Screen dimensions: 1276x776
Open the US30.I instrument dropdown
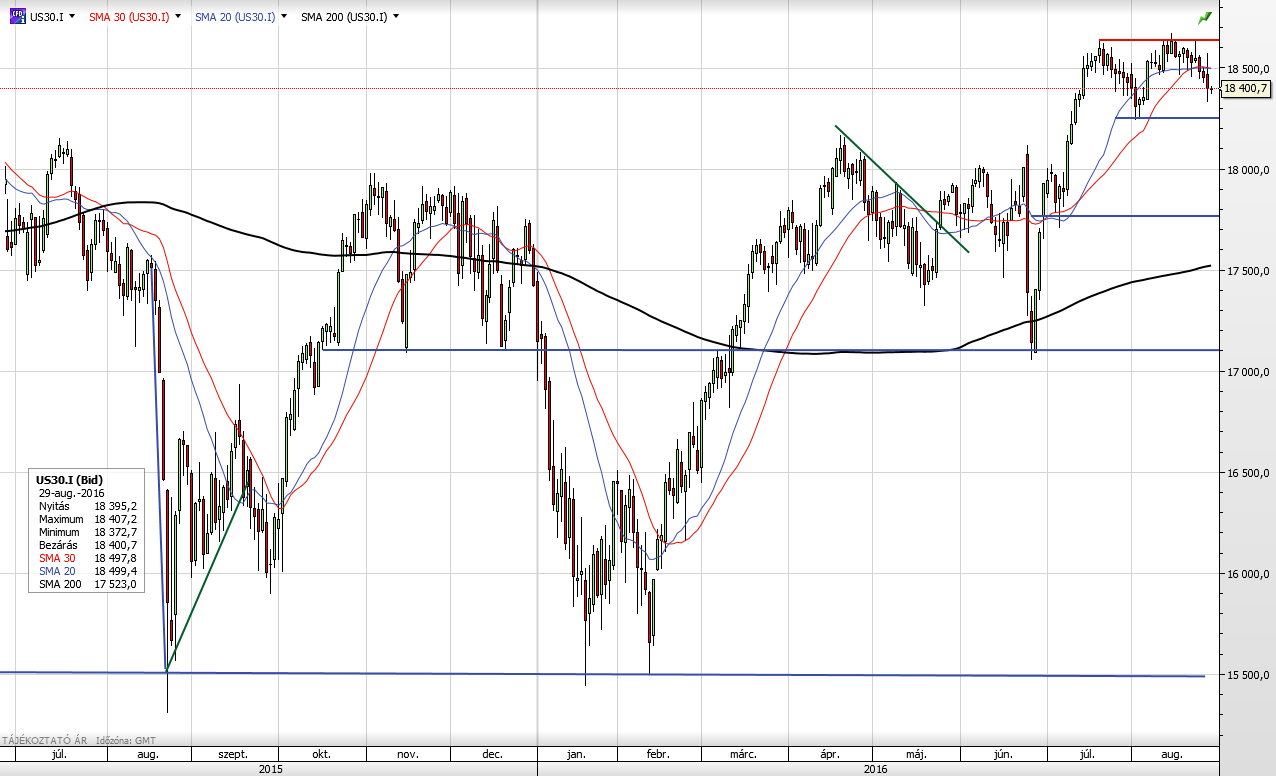click(x=73, y=17)
